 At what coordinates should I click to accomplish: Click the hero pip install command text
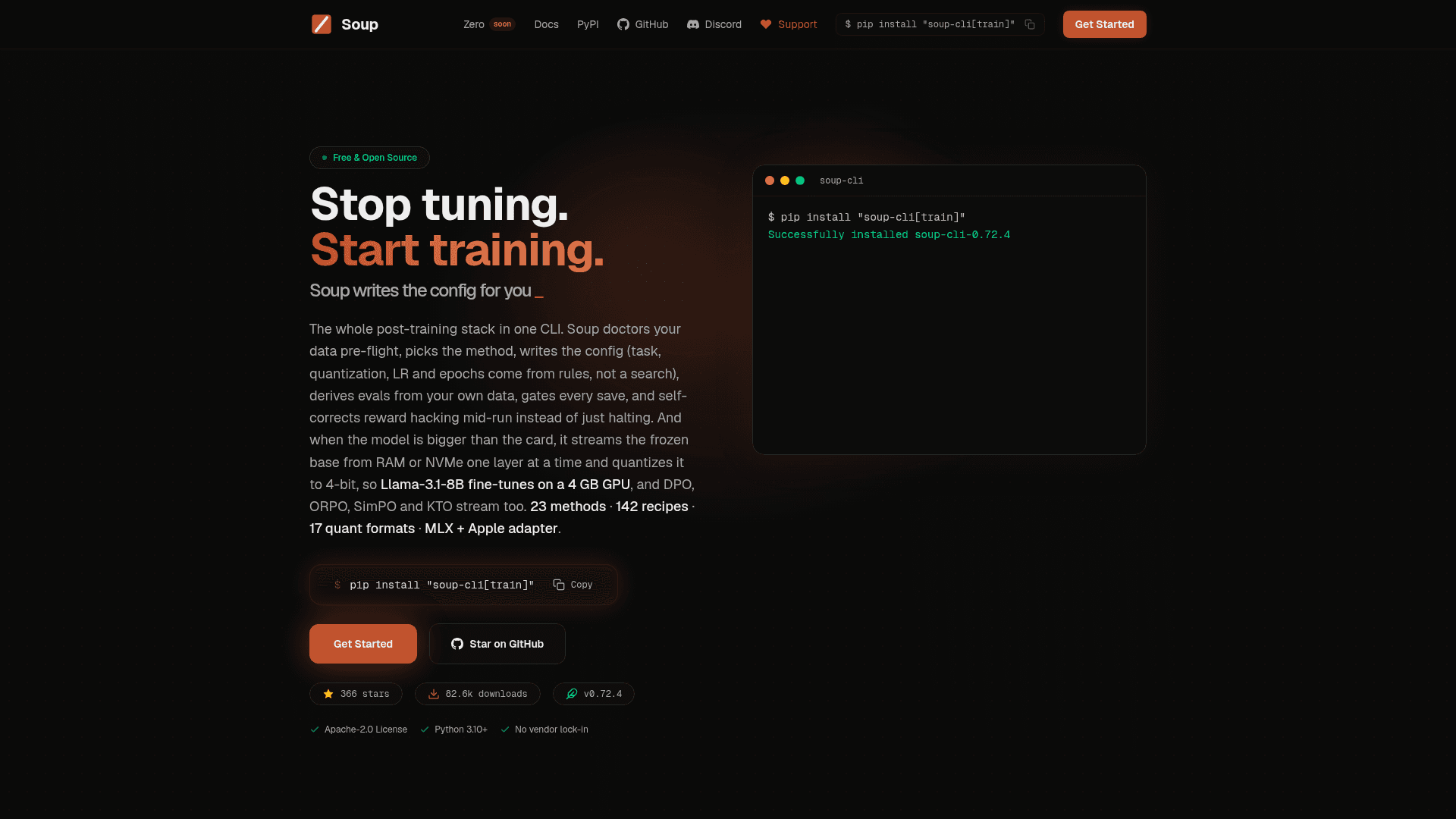(442, 585)
